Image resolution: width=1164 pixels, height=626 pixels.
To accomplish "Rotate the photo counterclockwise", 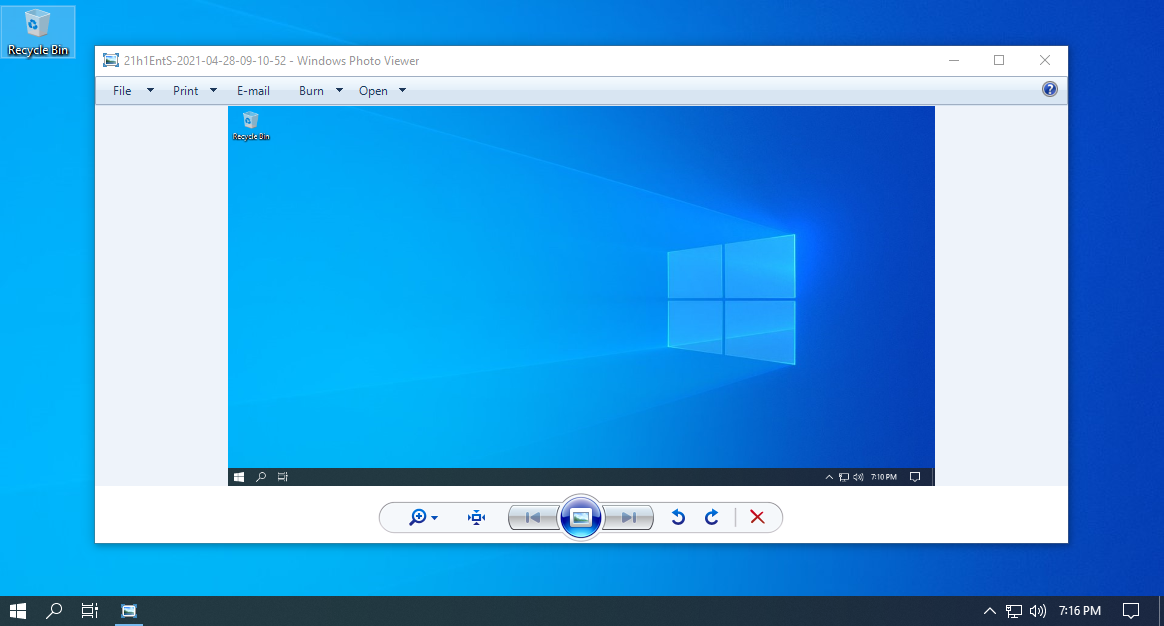I will (678, 518).
